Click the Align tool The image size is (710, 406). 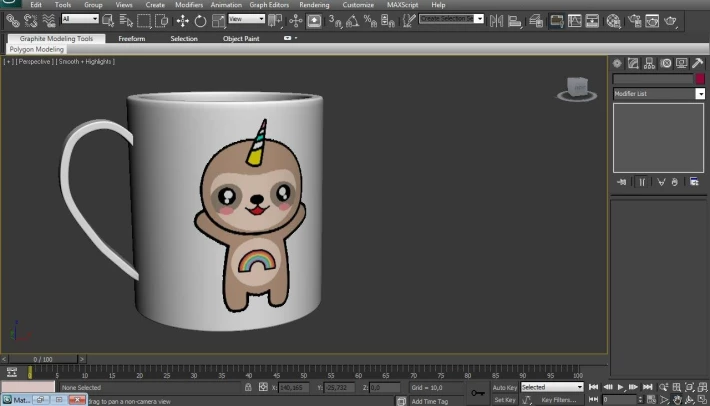514,21
